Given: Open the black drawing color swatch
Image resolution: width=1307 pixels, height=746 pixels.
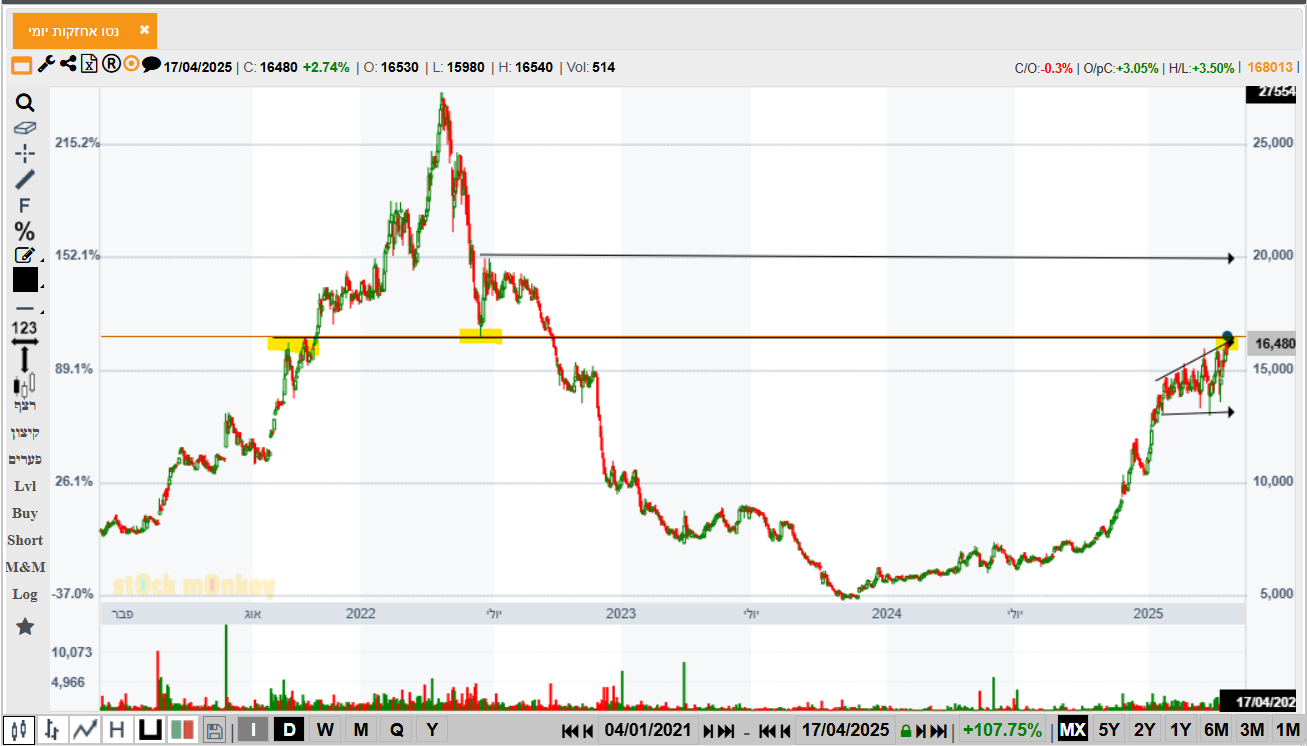Looking at the screenshot, I should [25, 280].
